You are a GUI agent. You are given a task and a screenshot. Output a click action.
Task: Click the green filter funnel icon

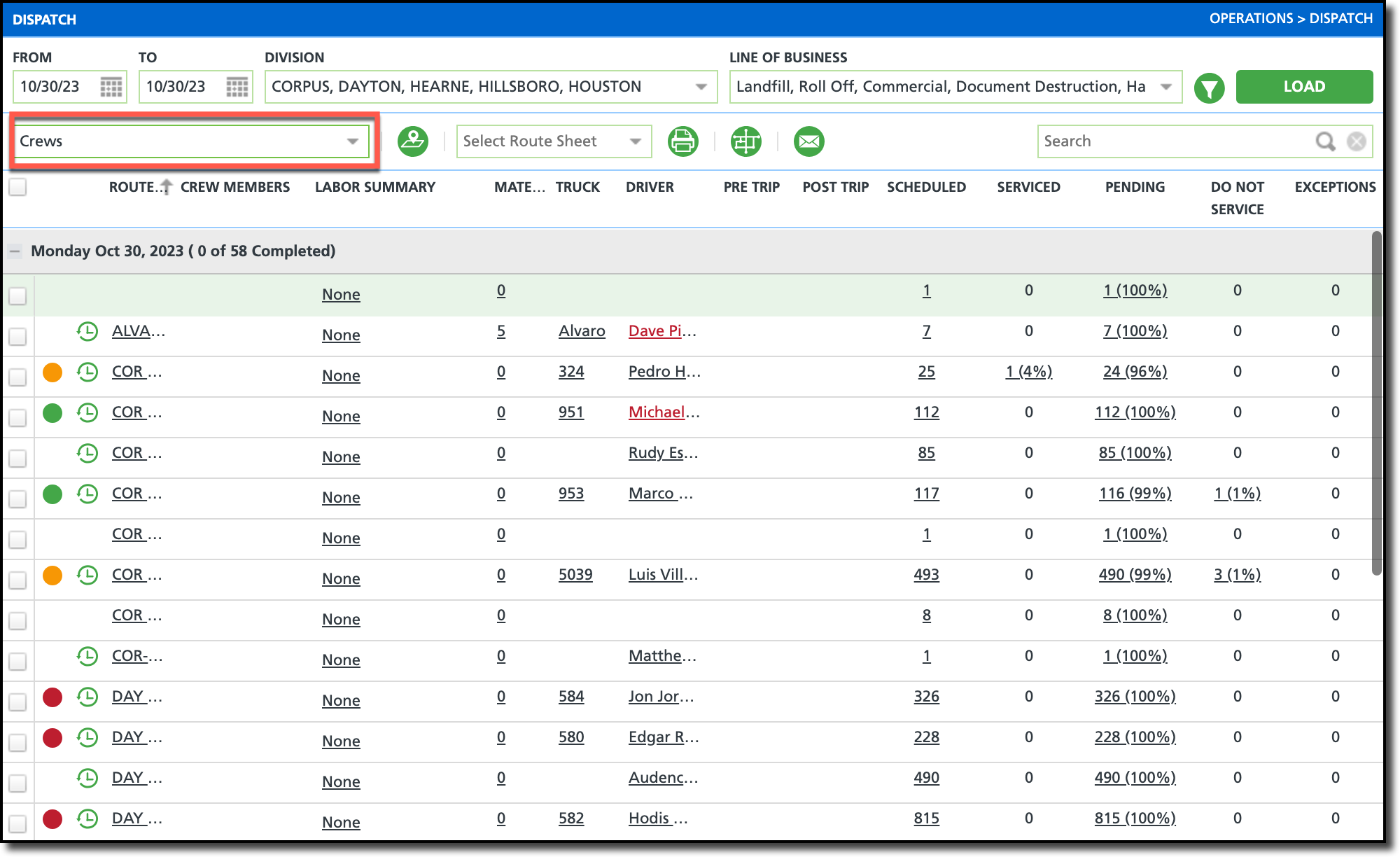click(1209, 88)
